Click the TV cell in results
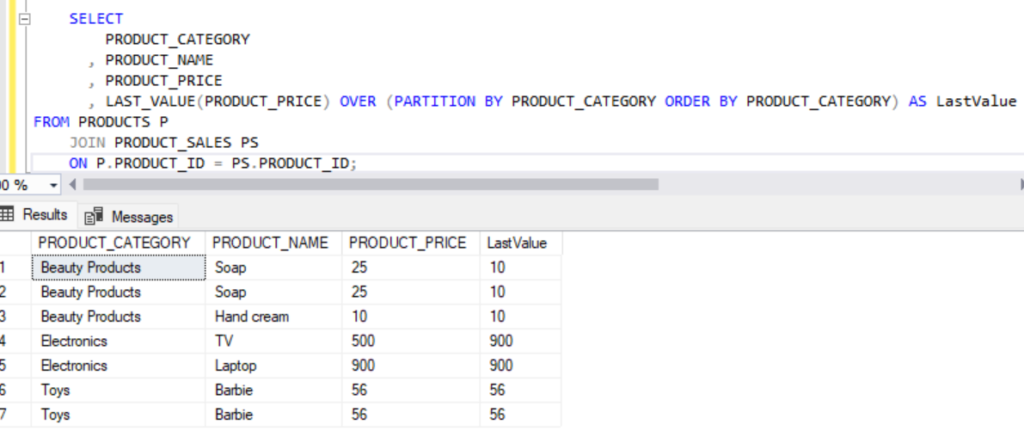 (224, 341)
